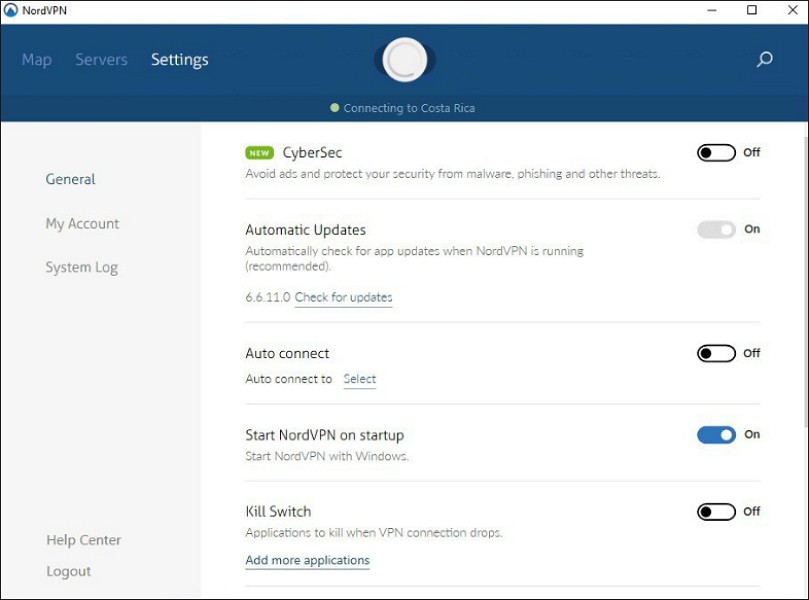Open the Help Center link
The image size is (809, 600).
click(84, 540)
